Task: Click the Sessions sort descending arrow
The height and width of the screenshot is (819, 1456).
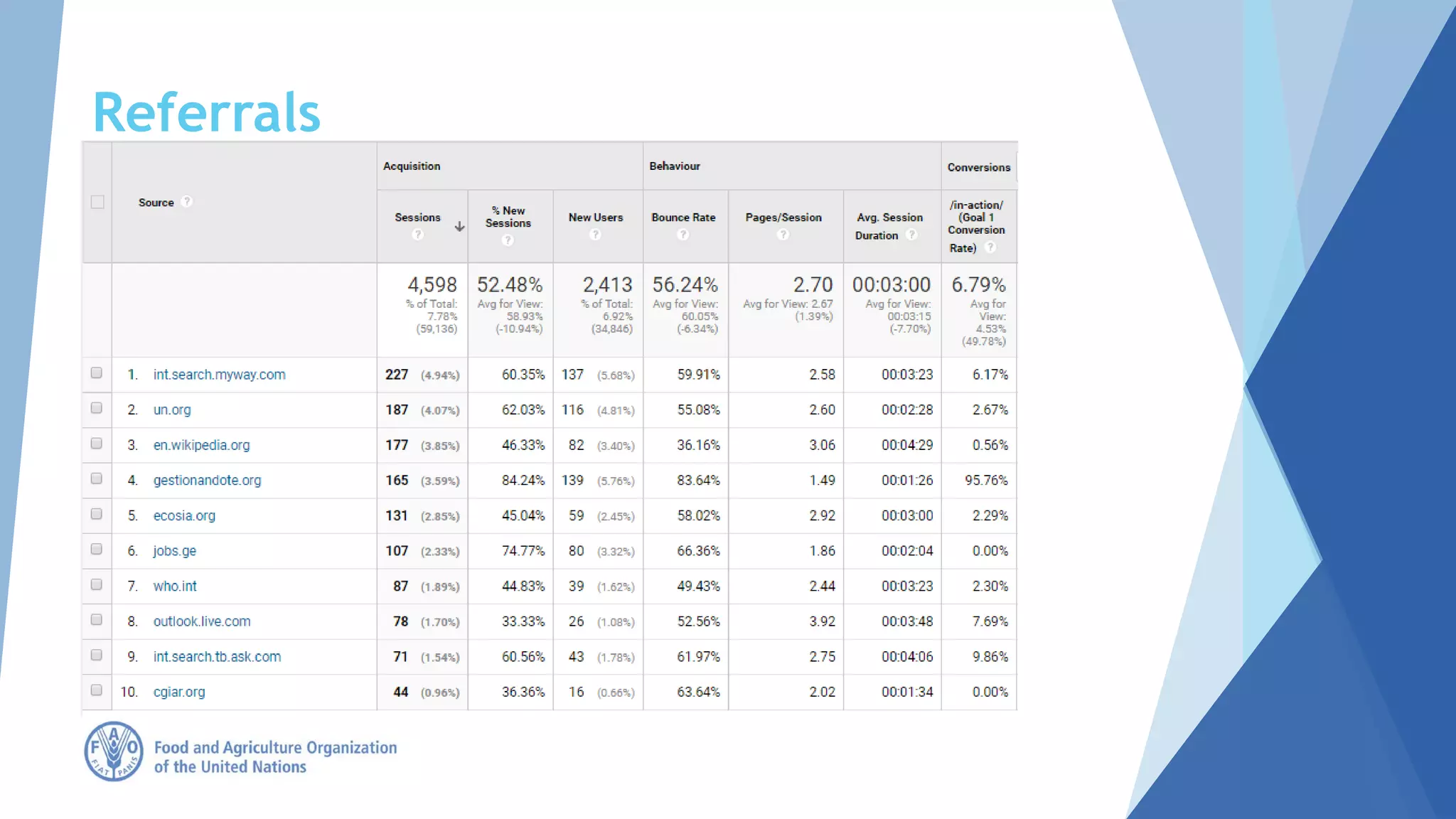Action: click(x=459, y=227)
